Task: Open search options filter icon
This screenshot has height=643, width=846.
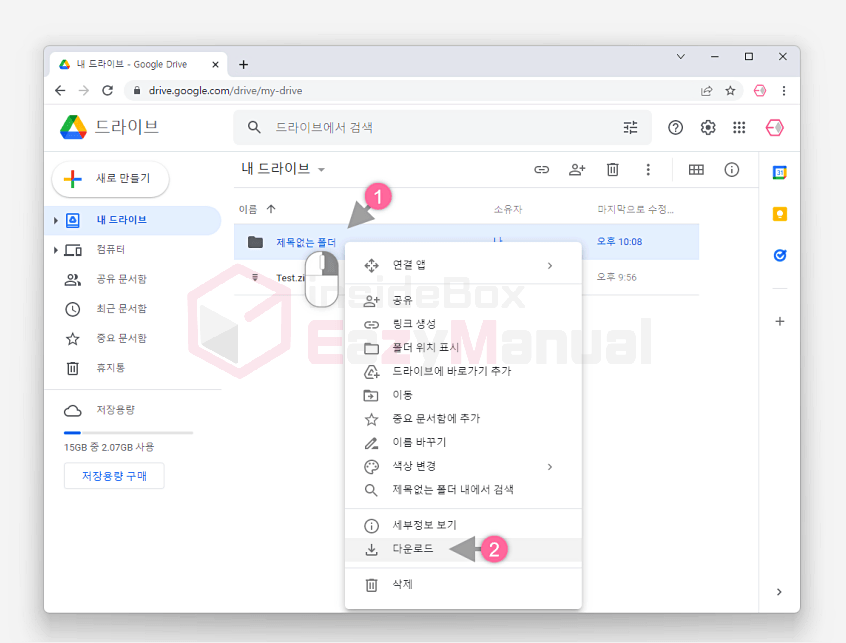Action: (x=630, y=127)
